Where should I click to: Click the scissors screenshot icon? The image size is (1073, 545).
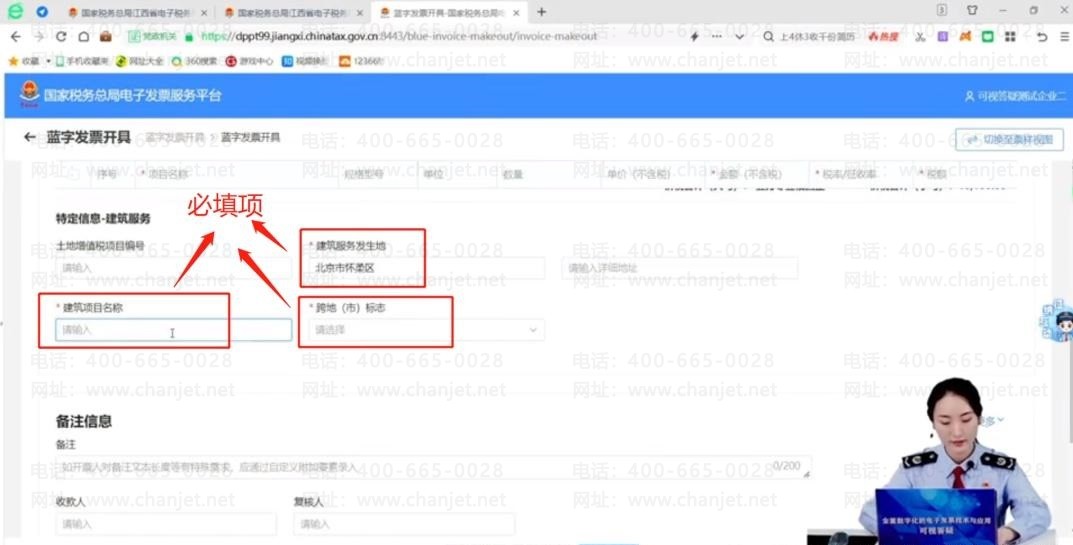click(x=920, y=36)
